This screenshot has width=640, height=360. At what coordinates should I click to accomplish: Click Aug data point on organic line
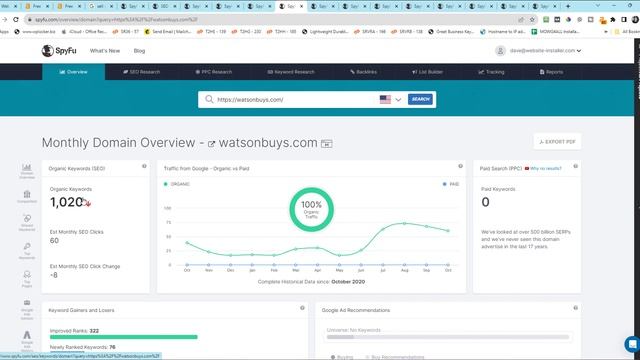pyautogui.click(x=404, y=223)
